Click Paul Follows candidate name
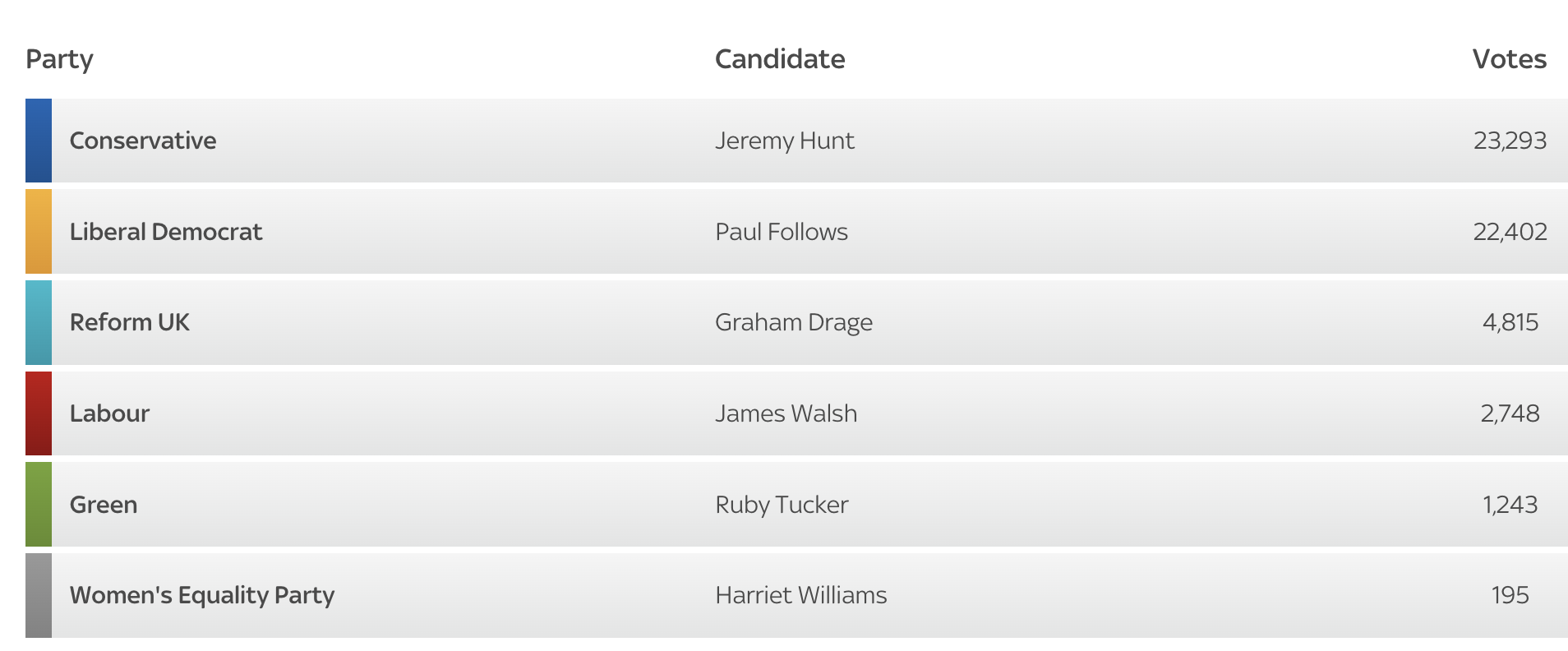 pyautogui.click(x=781, y=232)
